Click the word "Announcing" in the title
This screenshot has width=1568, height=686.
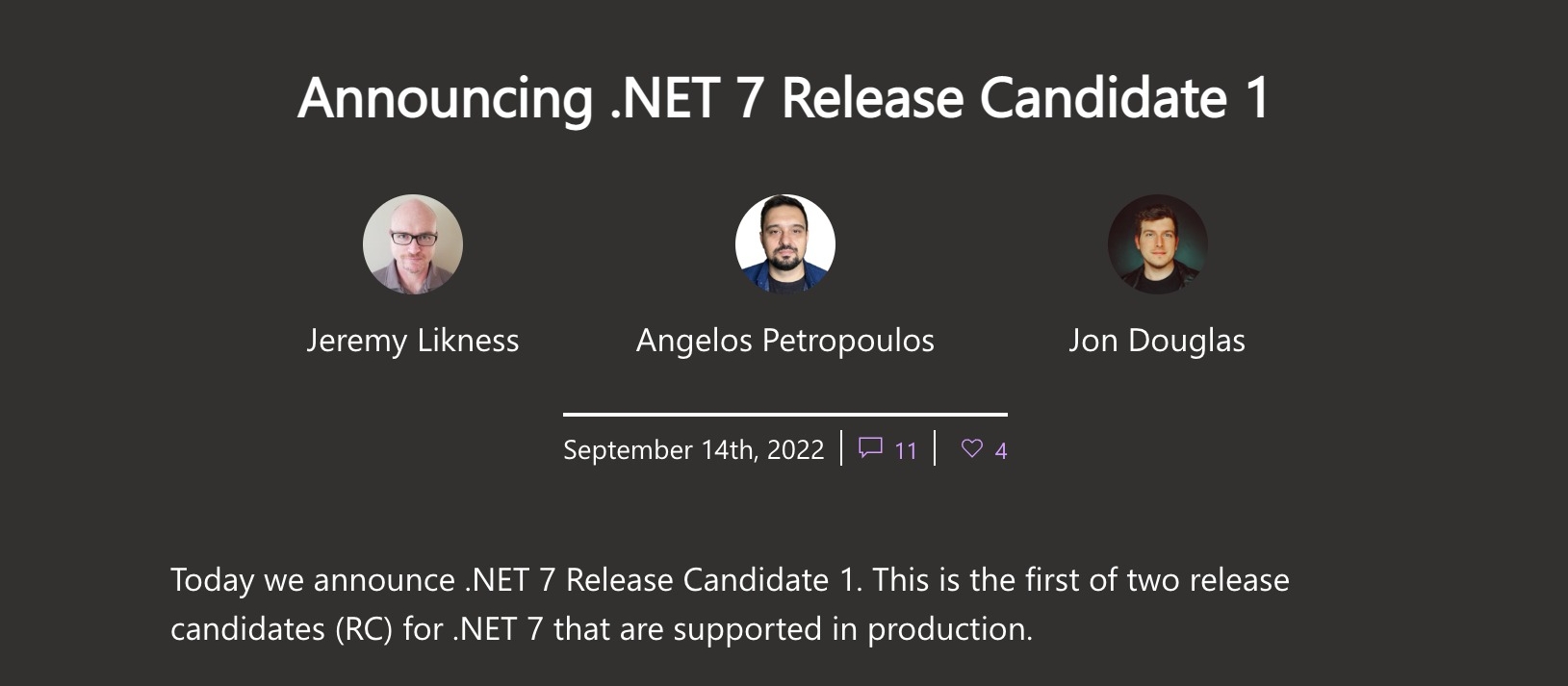coord(446,98)
